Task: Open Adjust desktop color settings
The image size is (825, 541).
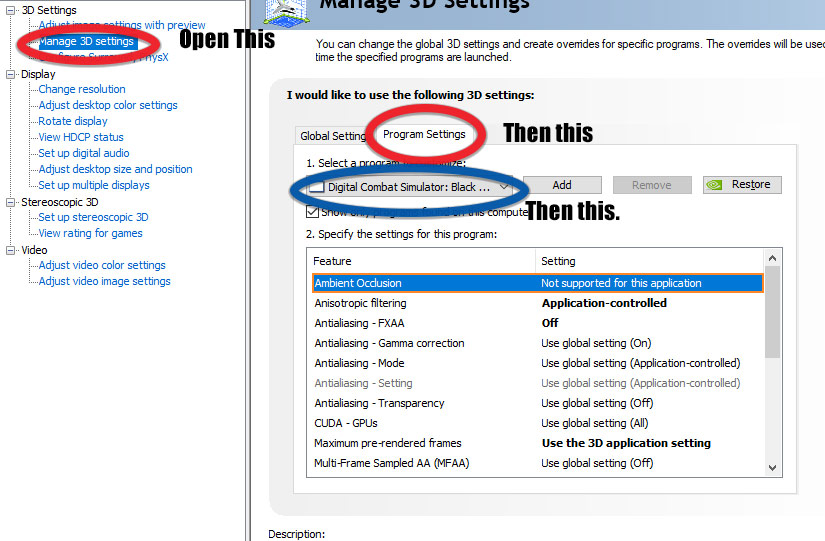Action: (x=108, y=105)
